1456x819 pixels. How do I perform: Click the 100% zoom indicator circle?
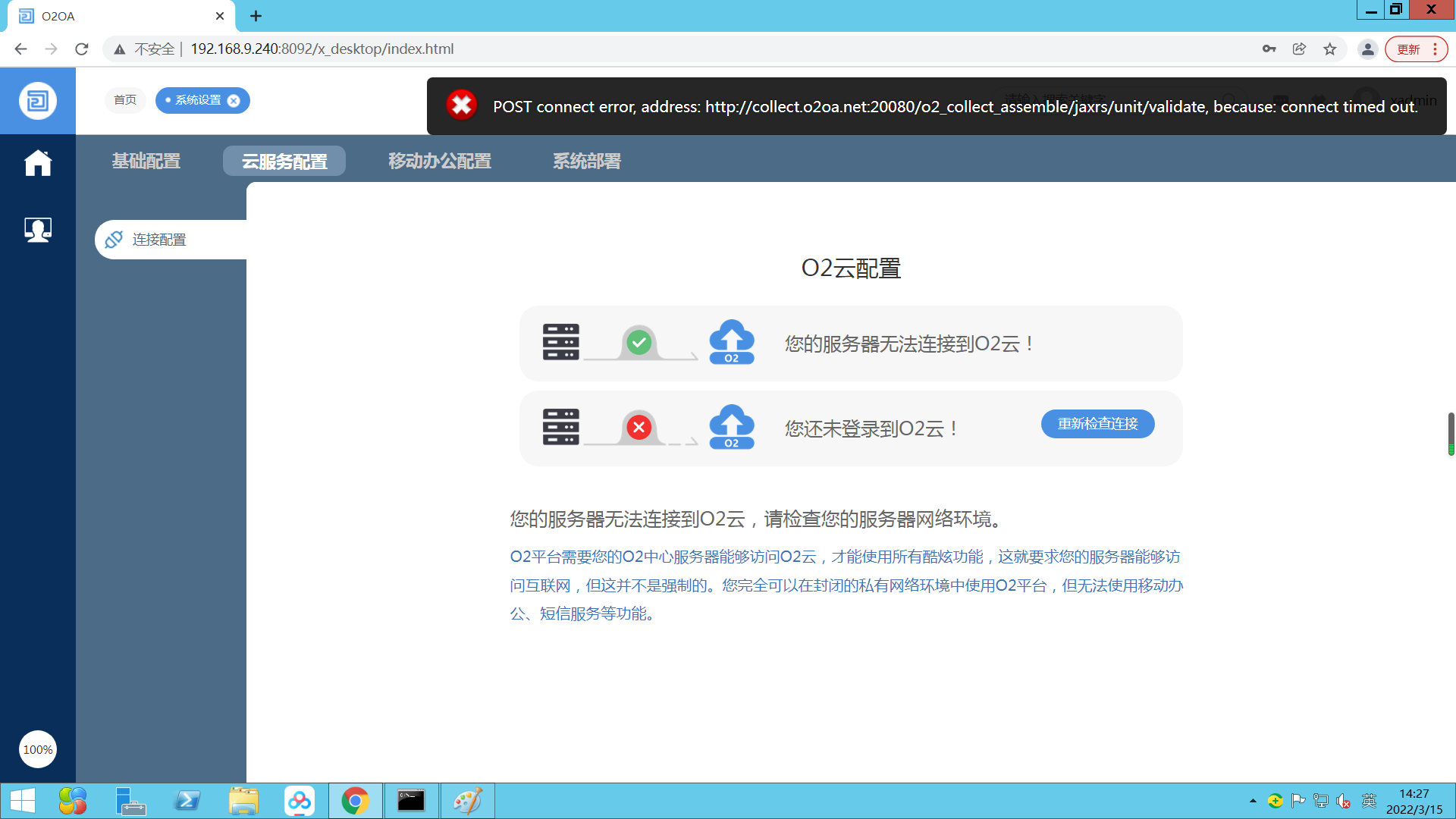[x=38, y=749]
